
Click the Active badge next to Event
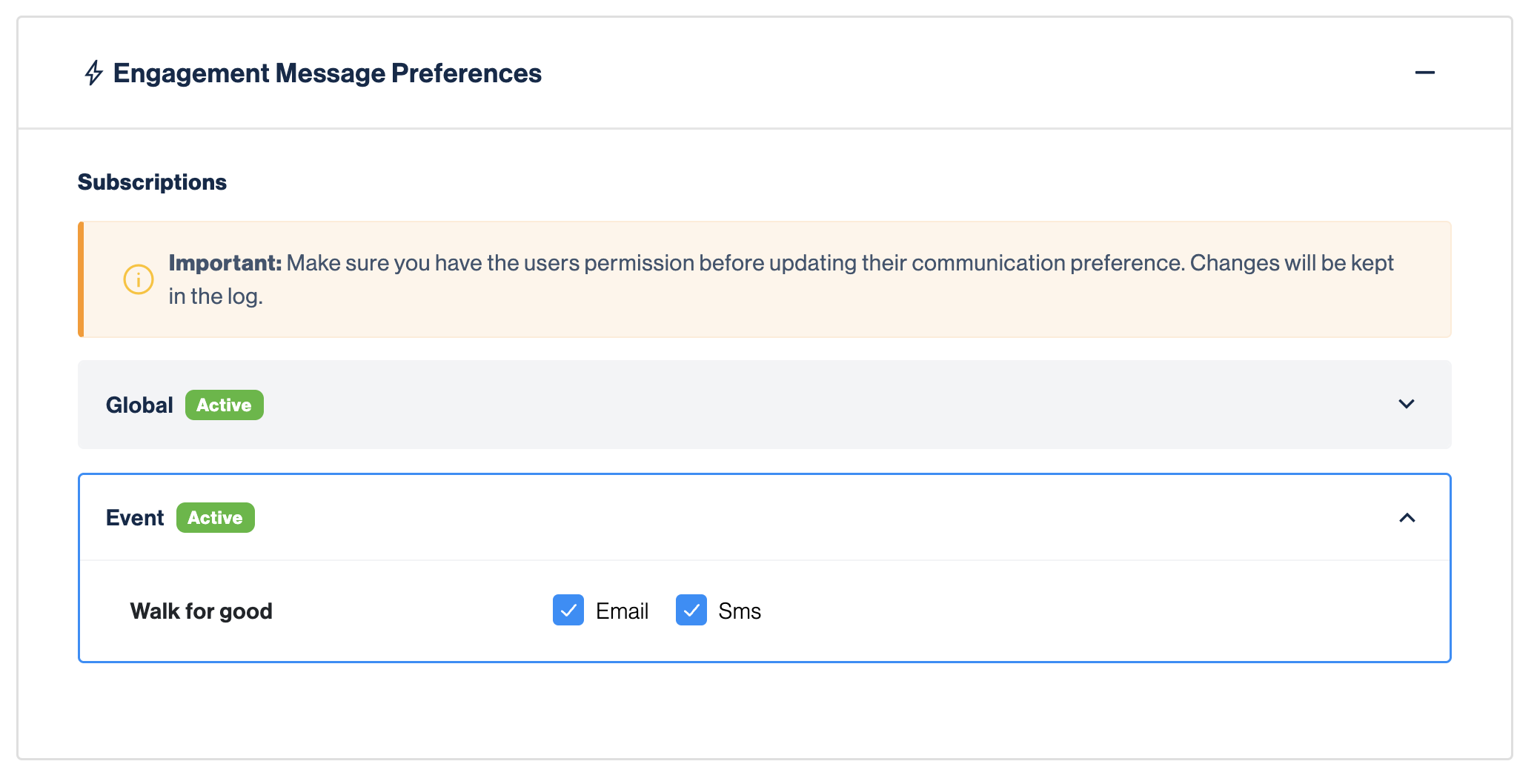coord(215,518)
